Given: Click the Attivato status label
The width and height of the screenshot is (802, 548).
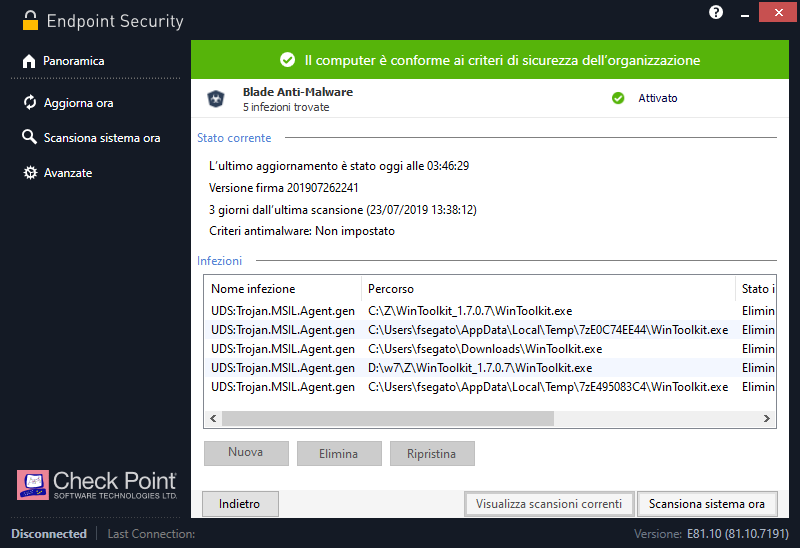Looking at the screenshot, I should tap(658, 98).
